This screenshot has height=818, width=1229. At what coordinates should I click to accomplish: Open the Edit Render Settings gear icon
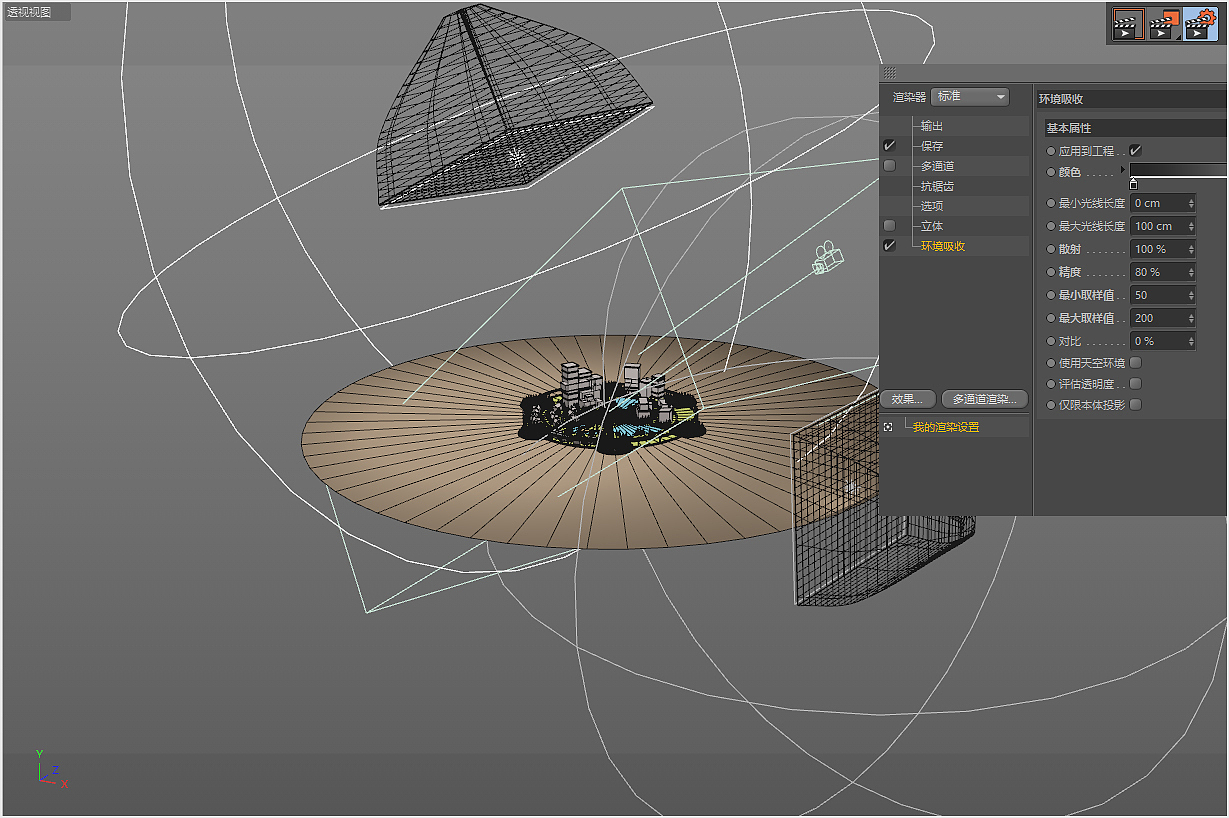pyautogui.click(x=1199, y=24)
